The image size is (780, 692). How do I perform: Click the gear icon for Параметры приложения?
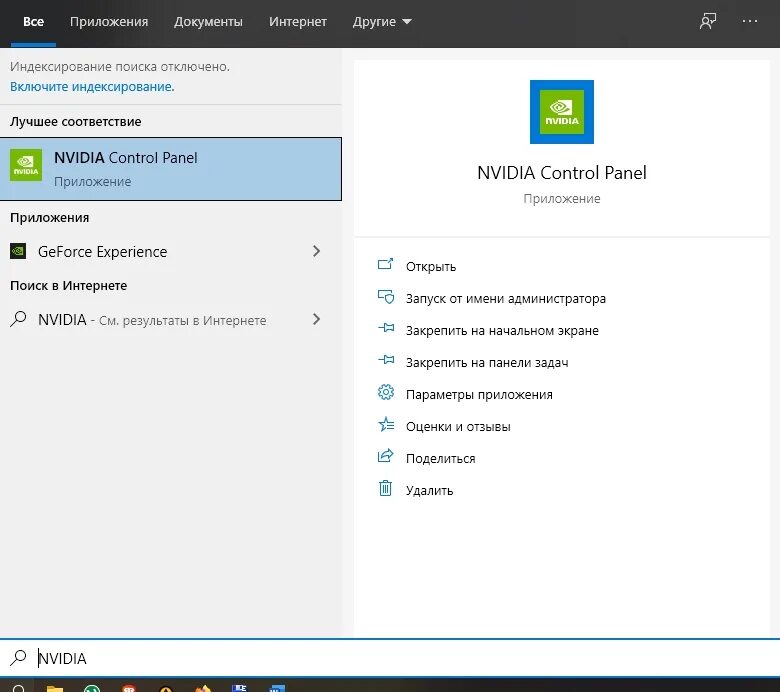click(x=386, y=393)
